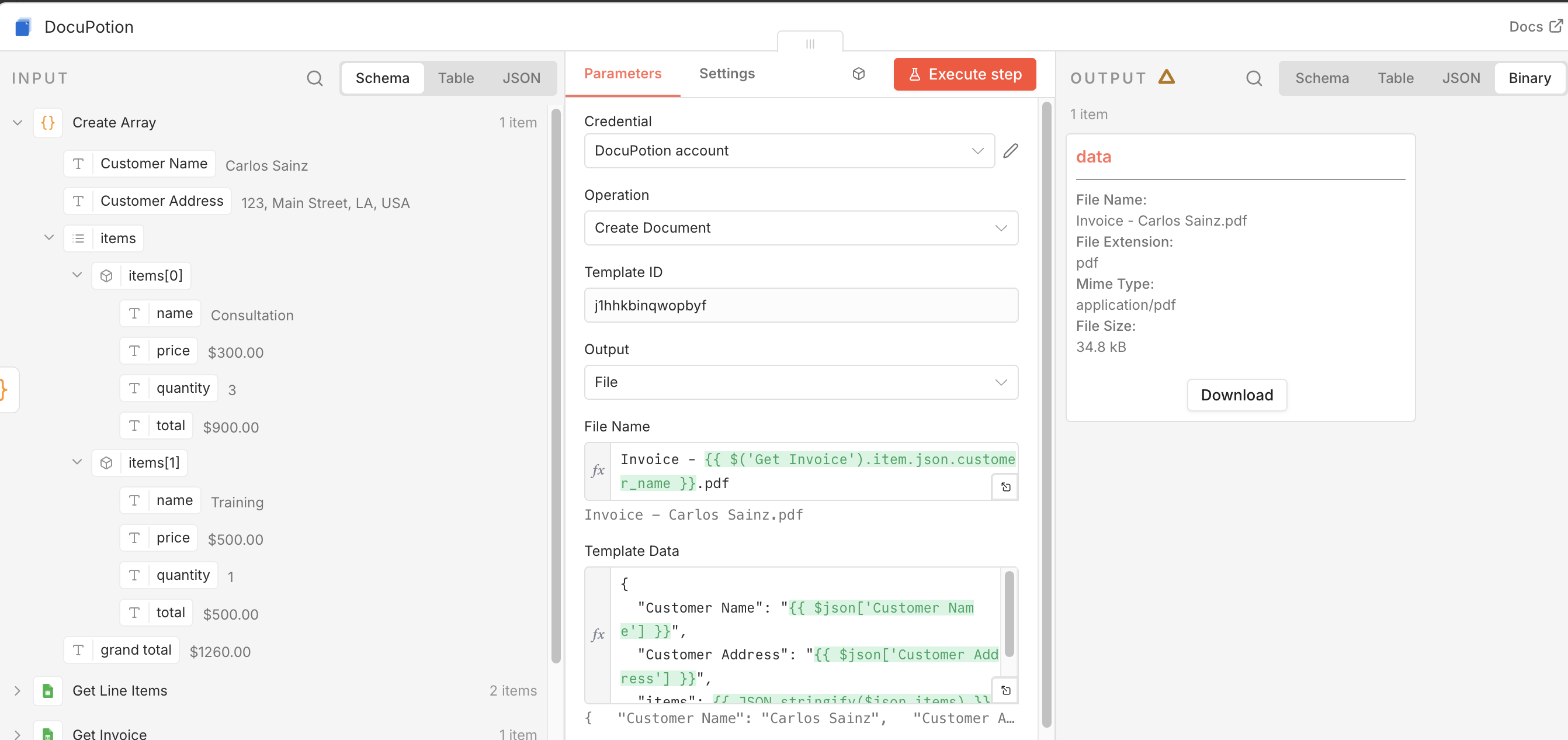
Task: Click the output warning triangle icon
Action: pos(1165,77)
